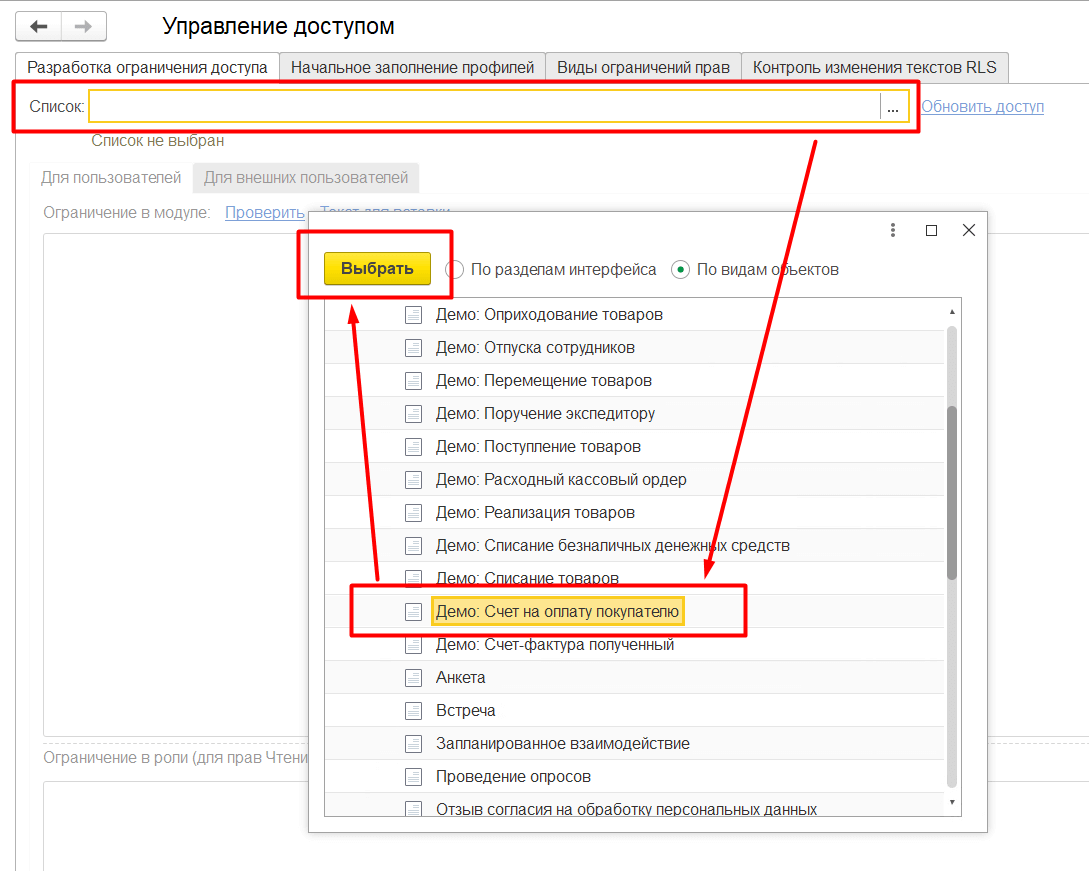
Task: Click the back navigation arrow
Action: coord(39,26)
